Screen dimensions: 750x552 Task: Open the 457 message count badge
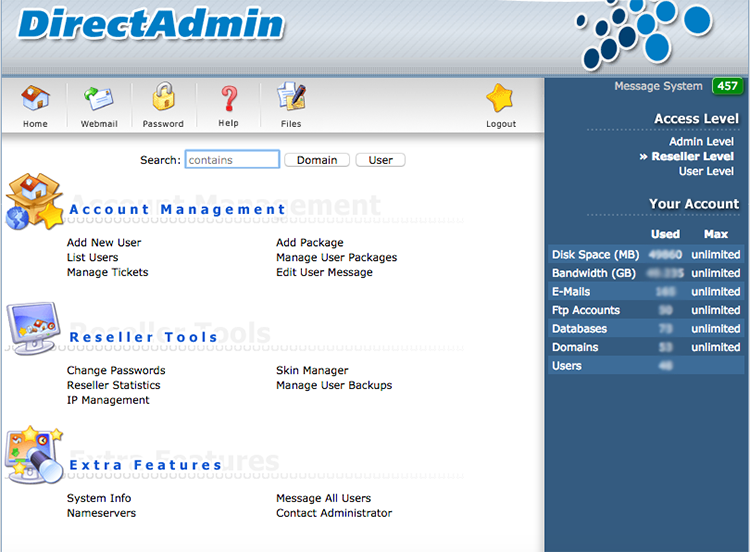(727, 86)
